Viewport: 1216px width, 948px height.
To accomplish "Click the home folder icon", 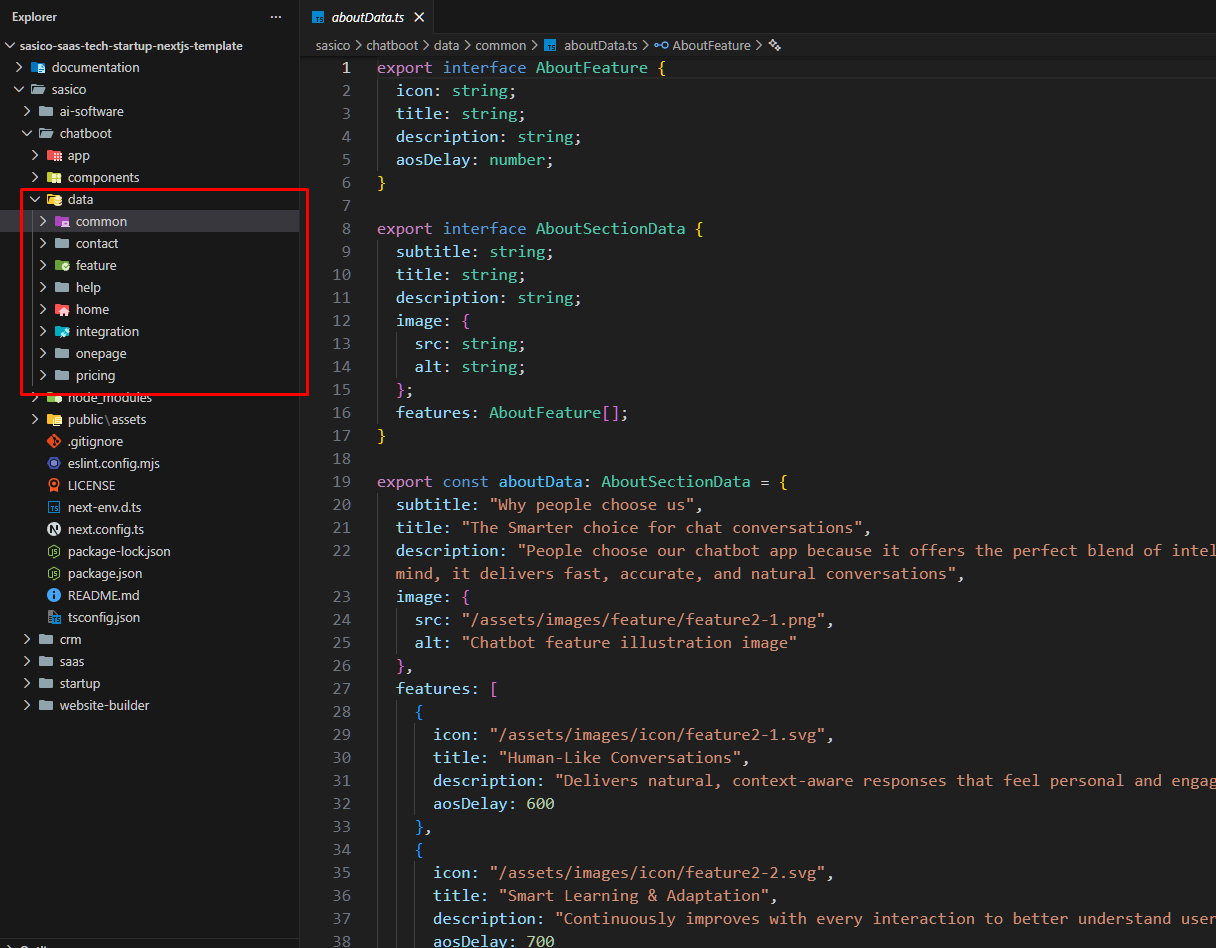I will (63, 309).
